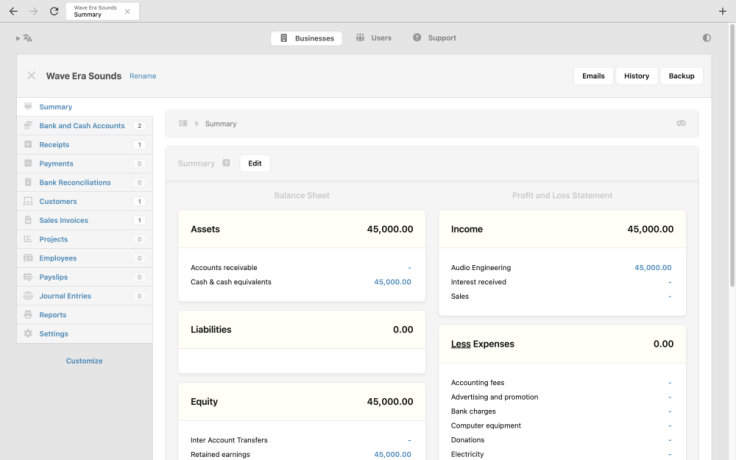The image size is (736, 460).
Task: Expand the breadcrumb chevron before Summary
Action: (x=196, y=124)
